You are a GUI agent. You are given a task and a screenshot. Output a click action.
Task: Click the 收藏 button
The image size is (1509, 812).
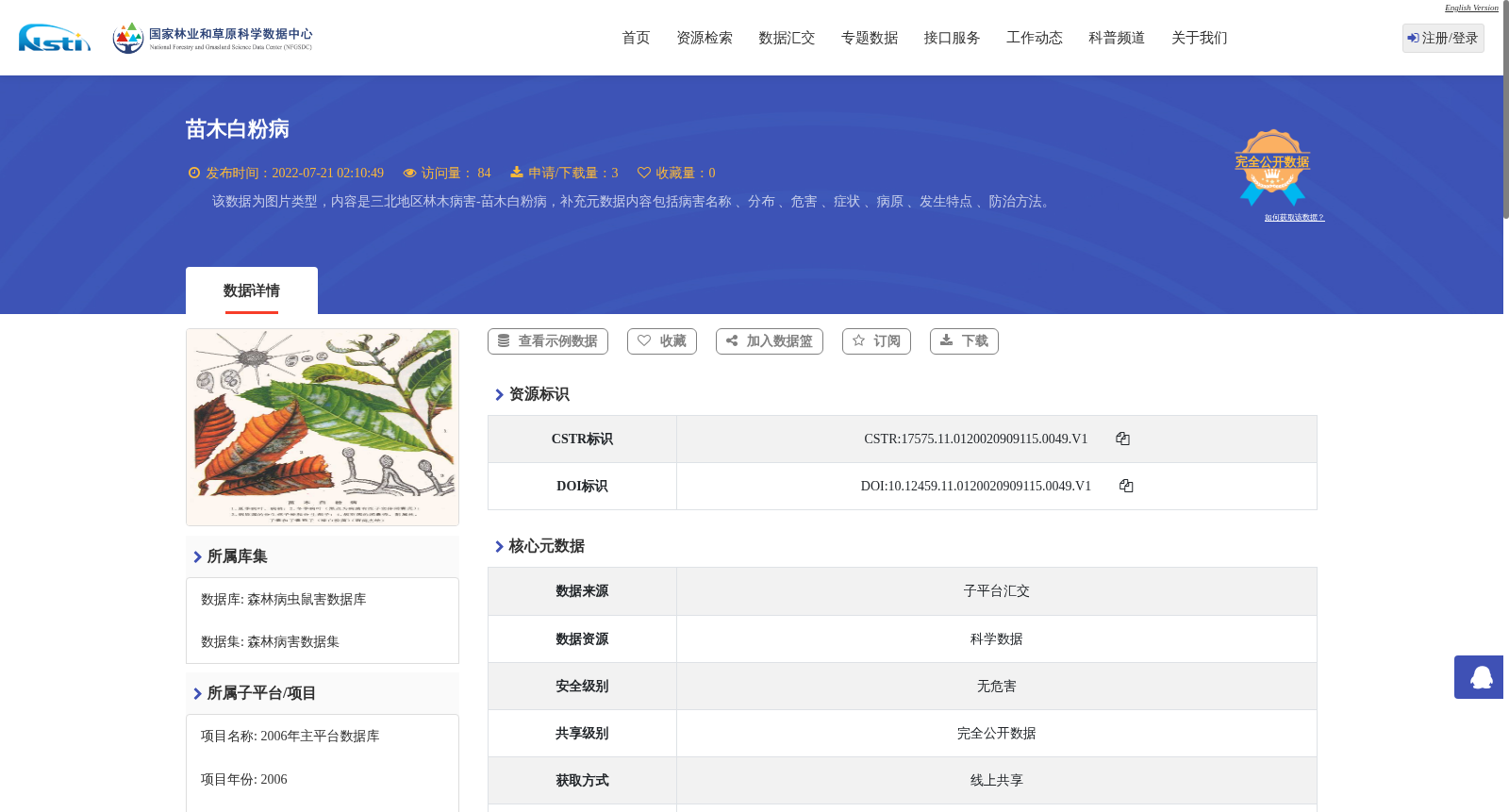(x=662, y=341)
